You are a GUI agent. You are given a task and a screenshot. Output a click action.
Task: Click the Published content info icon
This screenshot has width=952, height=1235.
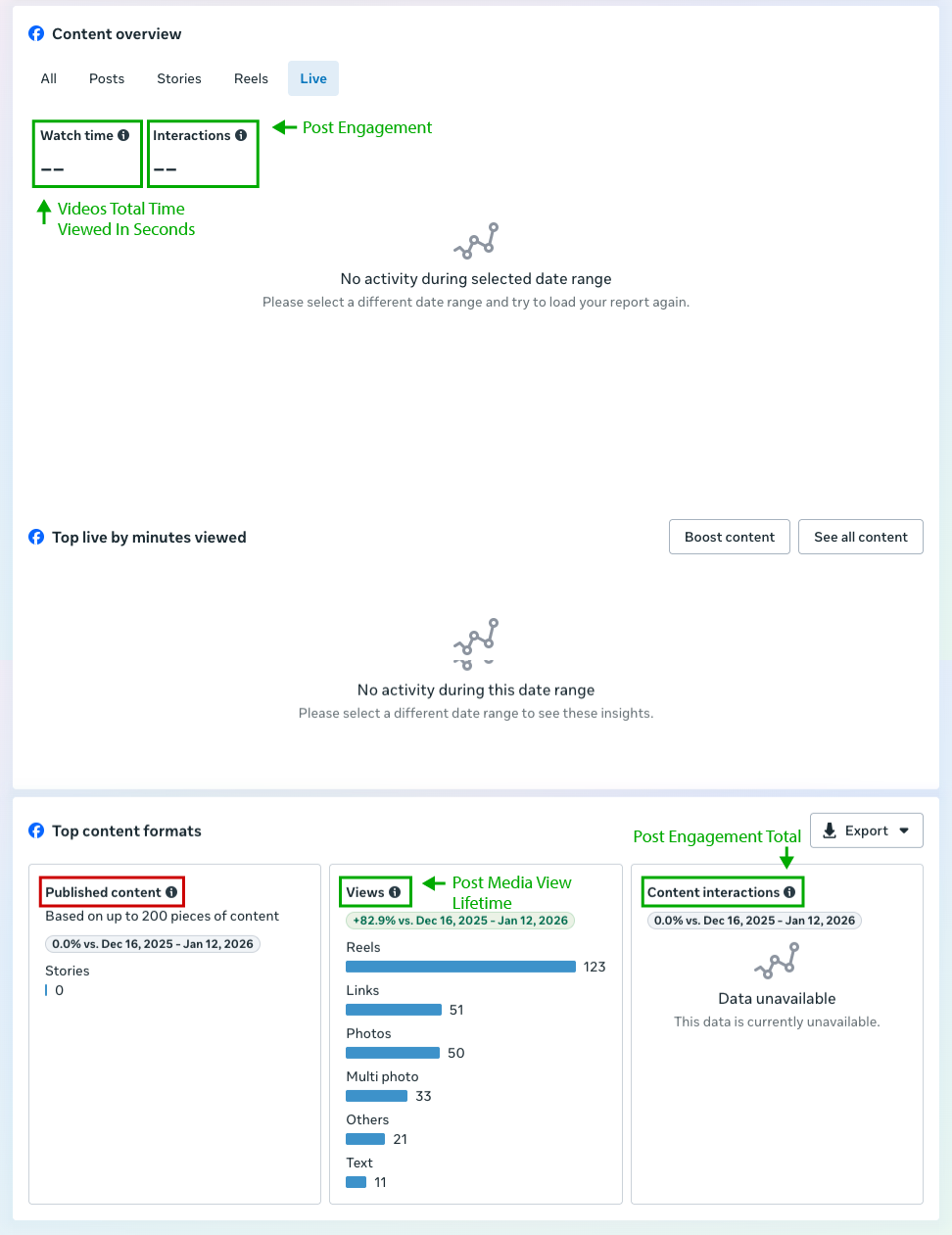pyautogui.click(x=171, y=892)
